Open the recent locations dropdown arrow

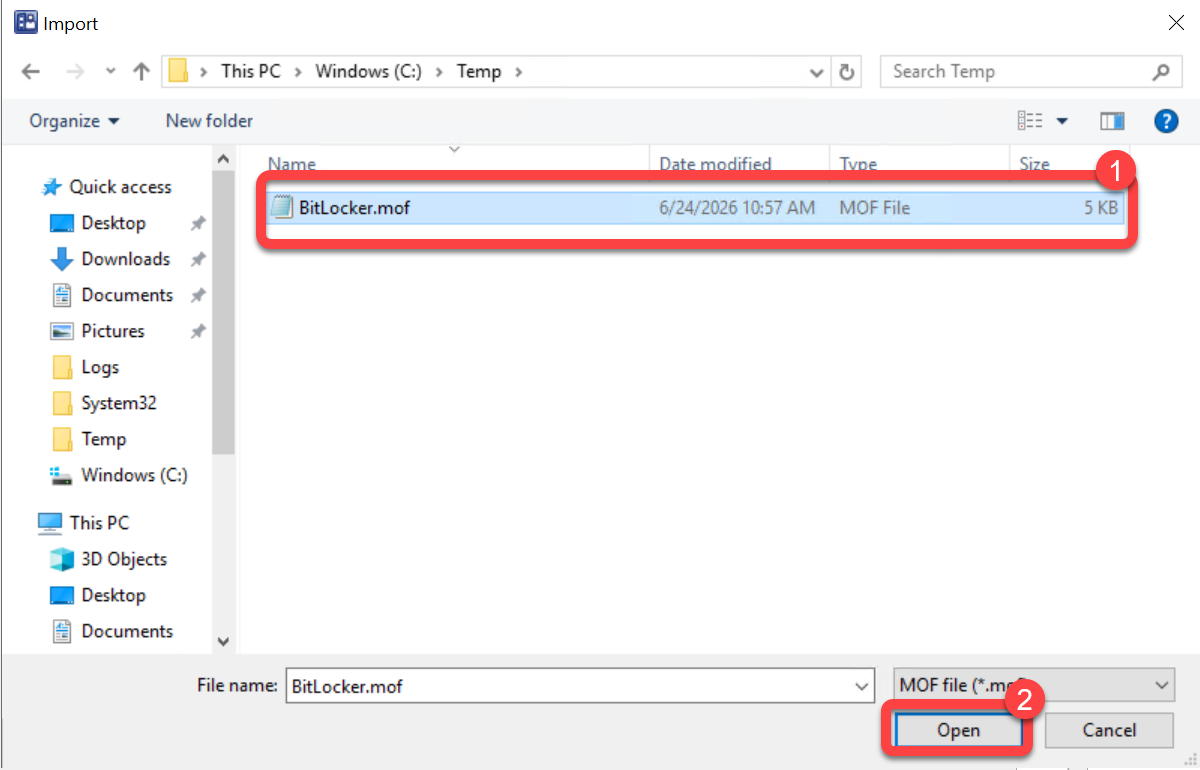coord(111,72)
